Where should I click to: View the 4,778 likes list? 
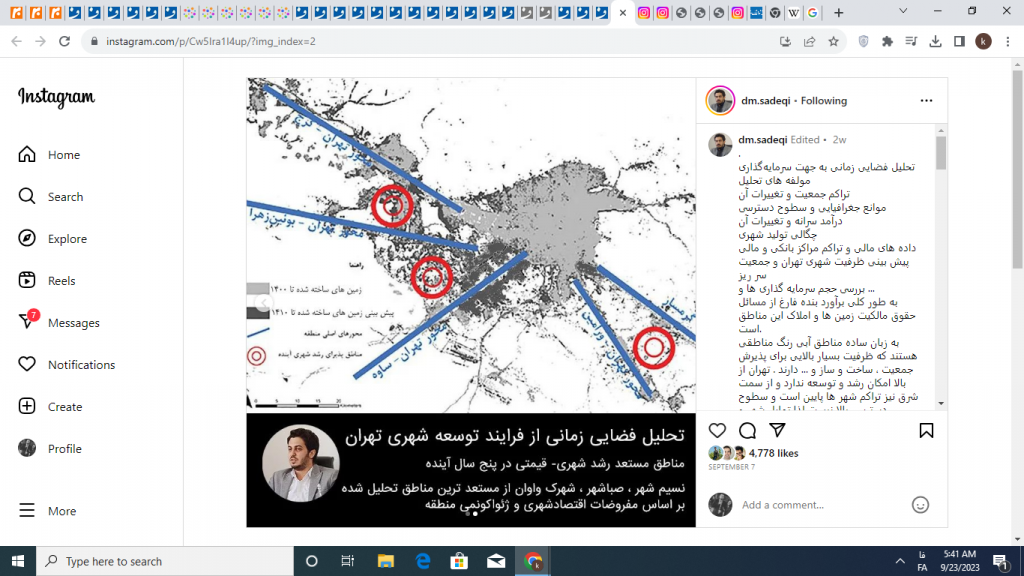tap(774, 453)
